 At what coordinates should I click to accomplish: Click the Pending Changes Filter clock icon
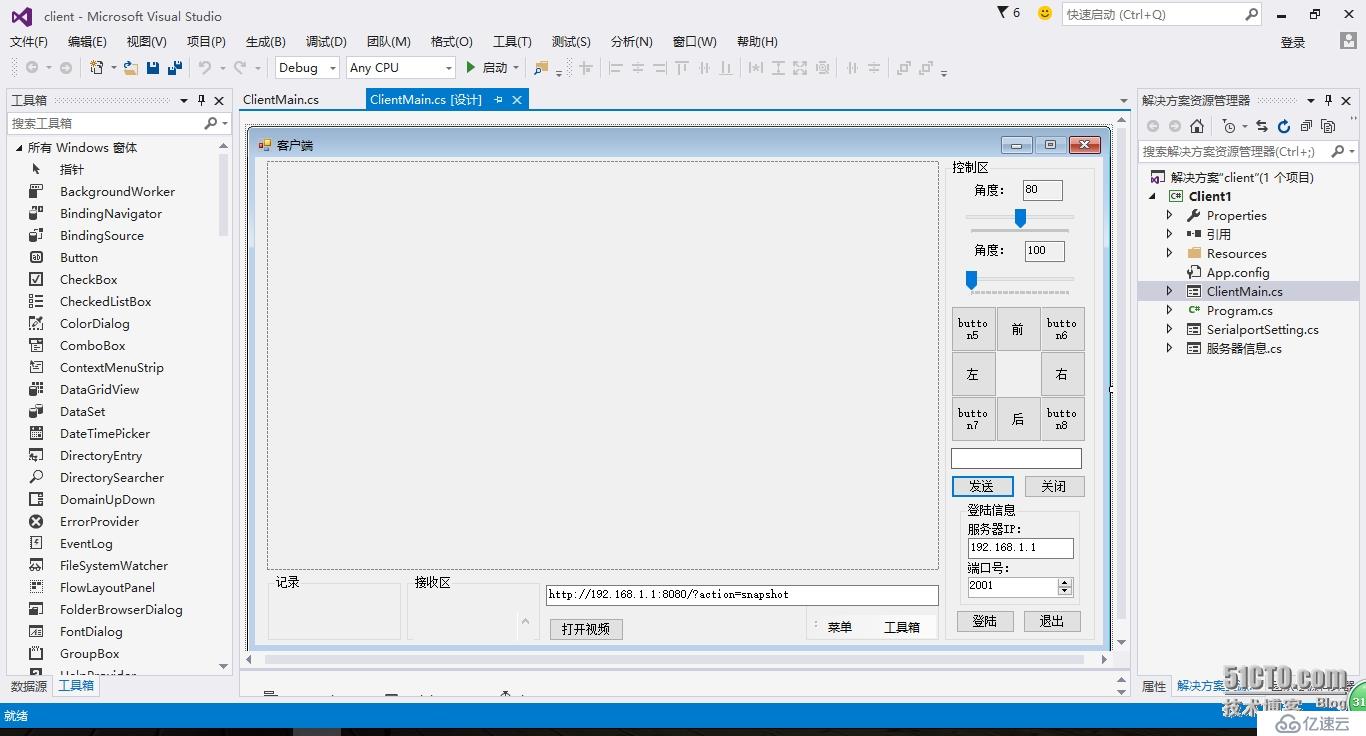(x=1229, y=126)
